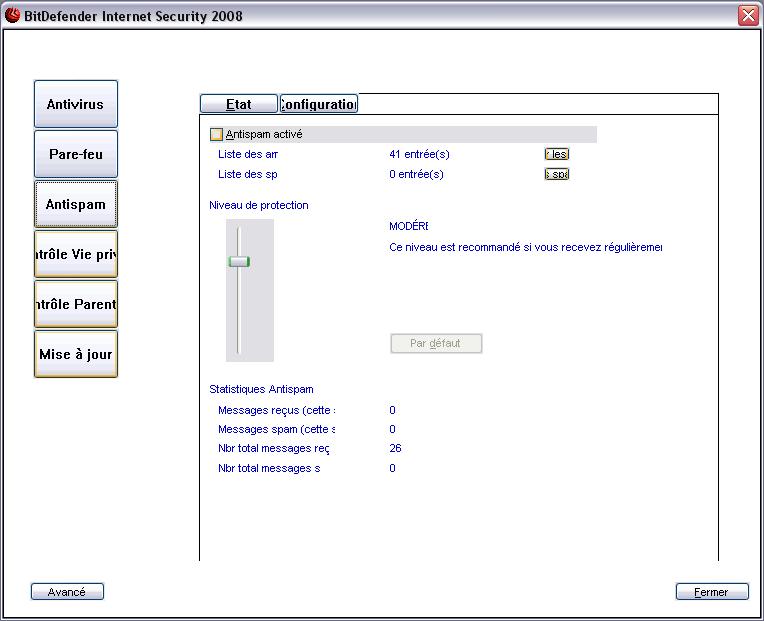This screenshot has width=764, height=621.
Task: Click 'Ce niveau est recommandé' description text
Action: coord(525,247)
